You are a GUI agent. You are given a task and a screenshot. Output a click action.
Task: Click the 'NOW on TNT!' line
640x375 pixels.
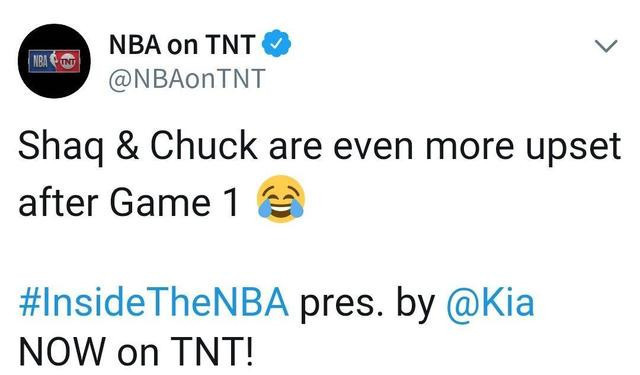[136, 352]
